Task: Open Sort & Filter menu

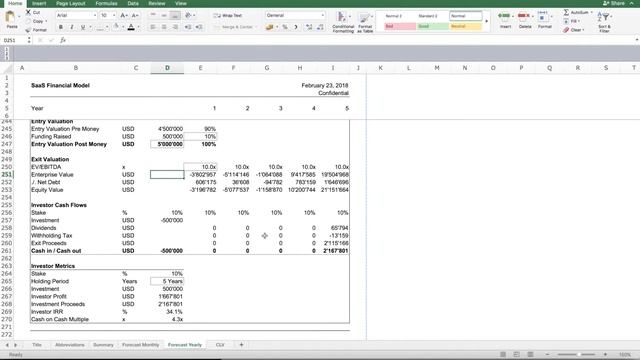Action: [604, 22]
